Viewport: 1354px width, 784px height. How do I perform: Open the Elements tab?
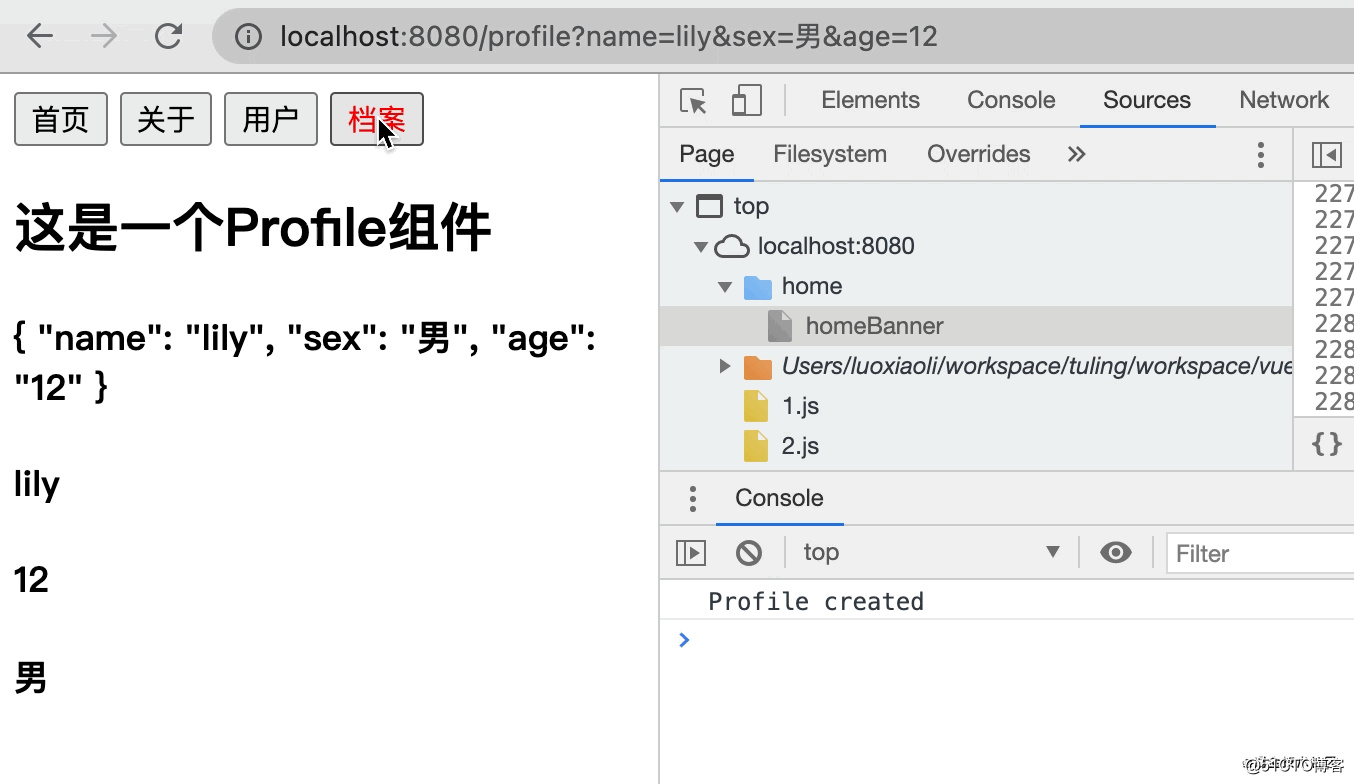870,100
